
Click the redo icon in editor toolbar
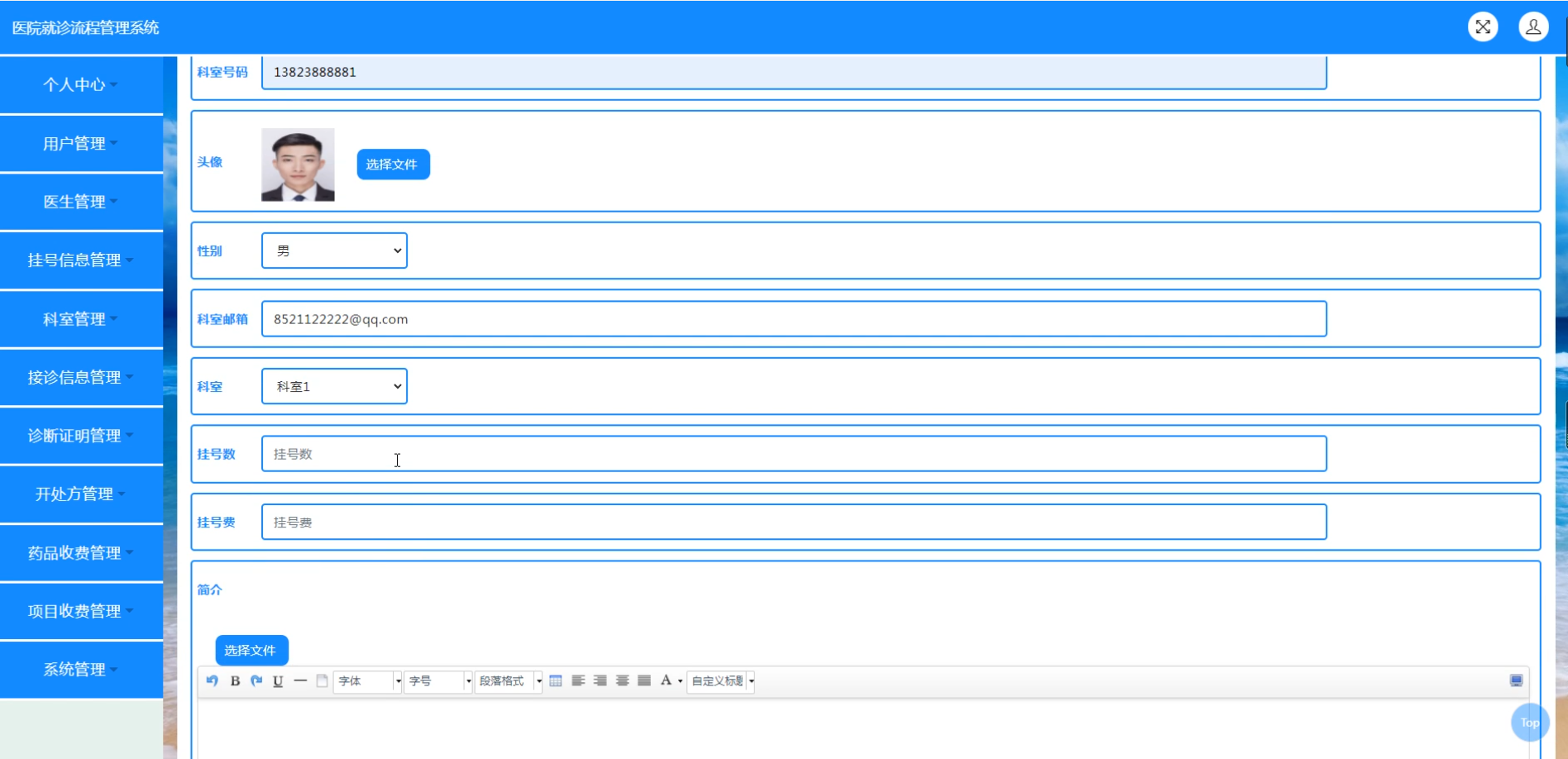pos(256,680)
